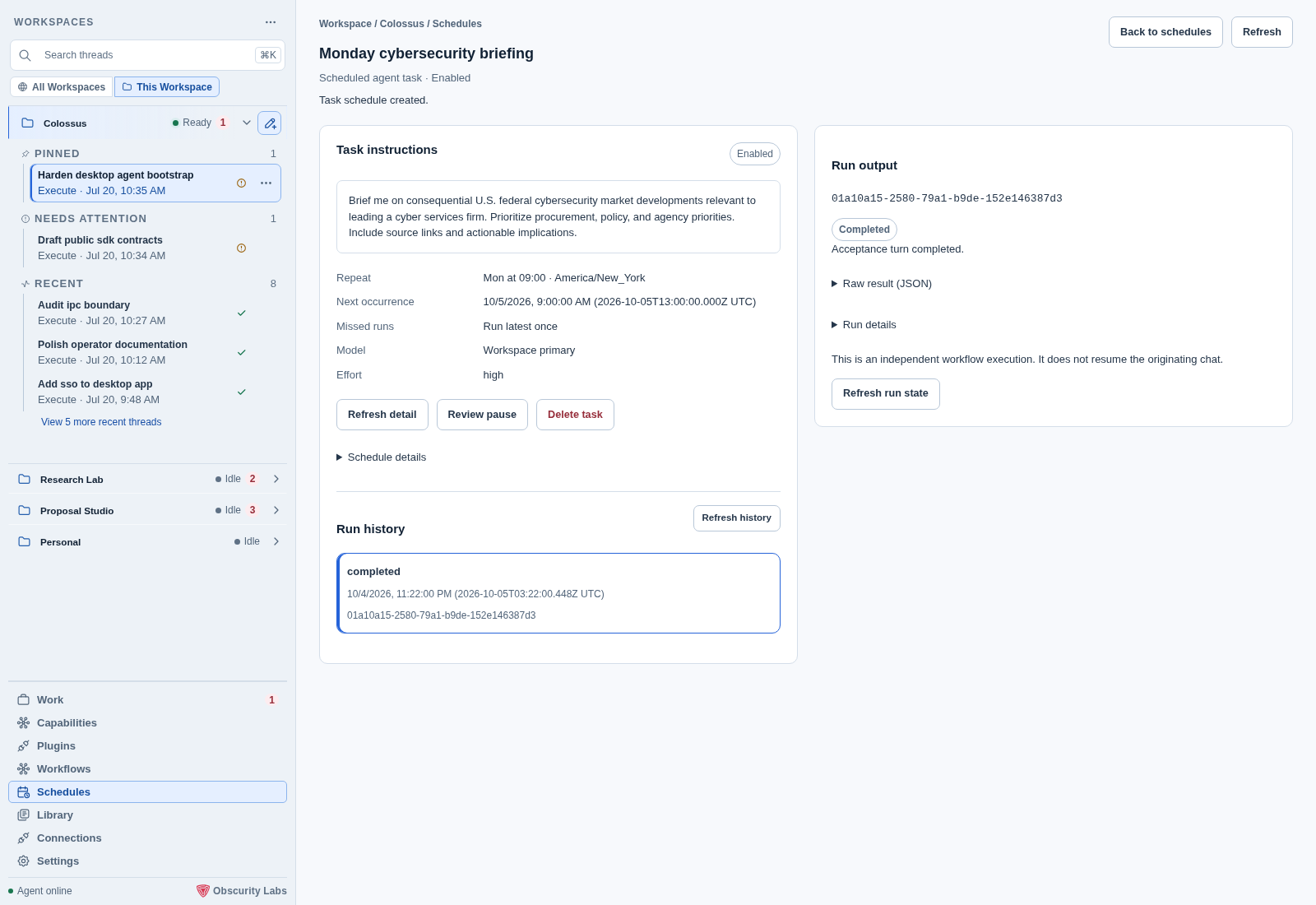The height and width of the screenshot is (905, 1316).
Task: Click the new thread compose icon for Colossus
Action: 269,123
